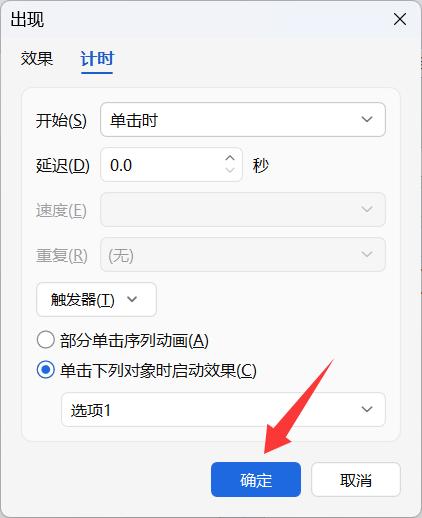Click the 取消 button
Viewport: 422px width, 518px height.
pos(356,480)
